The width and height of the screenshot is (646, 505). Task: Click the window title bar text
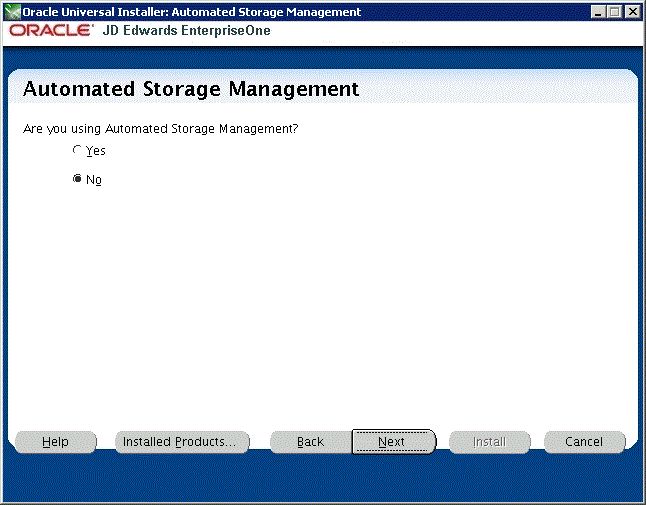click(185, 12)
